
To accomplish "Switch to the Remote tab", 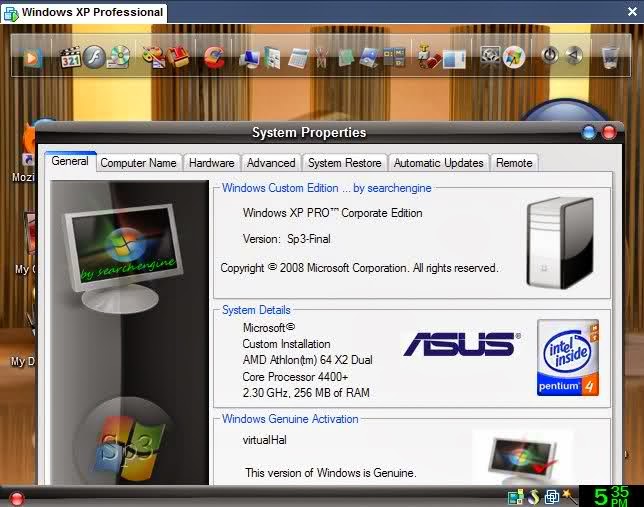I will [514, 163].
